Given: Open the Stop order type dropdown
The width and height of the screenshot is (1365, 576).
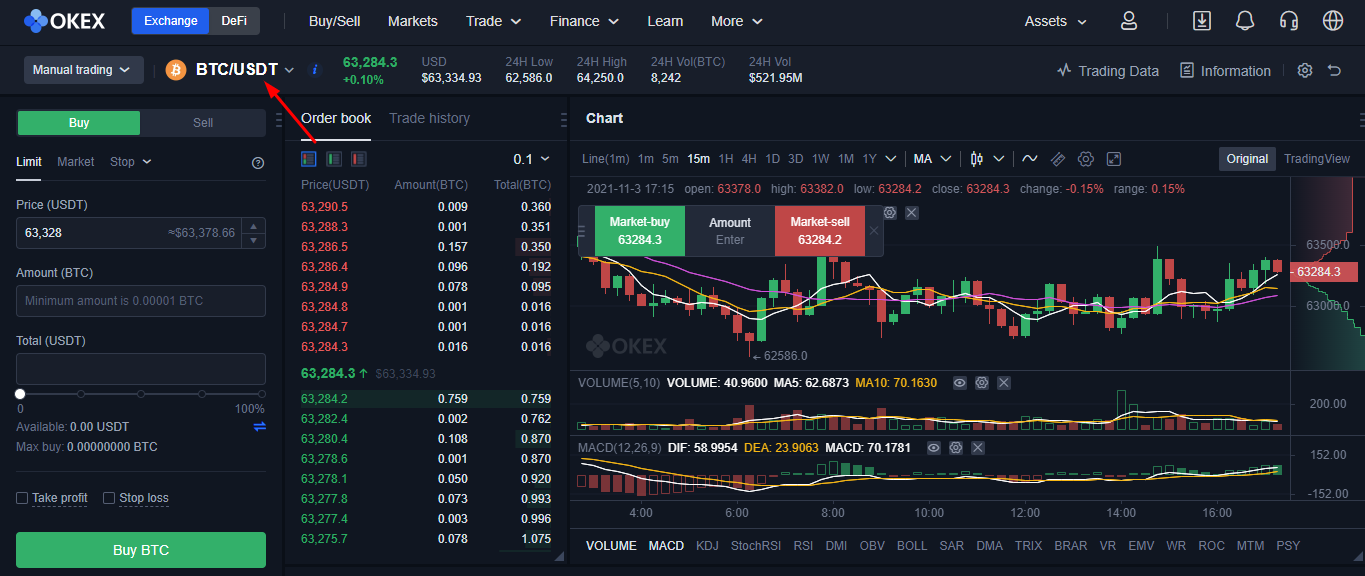Looking at the screenshot, I should coord(130,162).
